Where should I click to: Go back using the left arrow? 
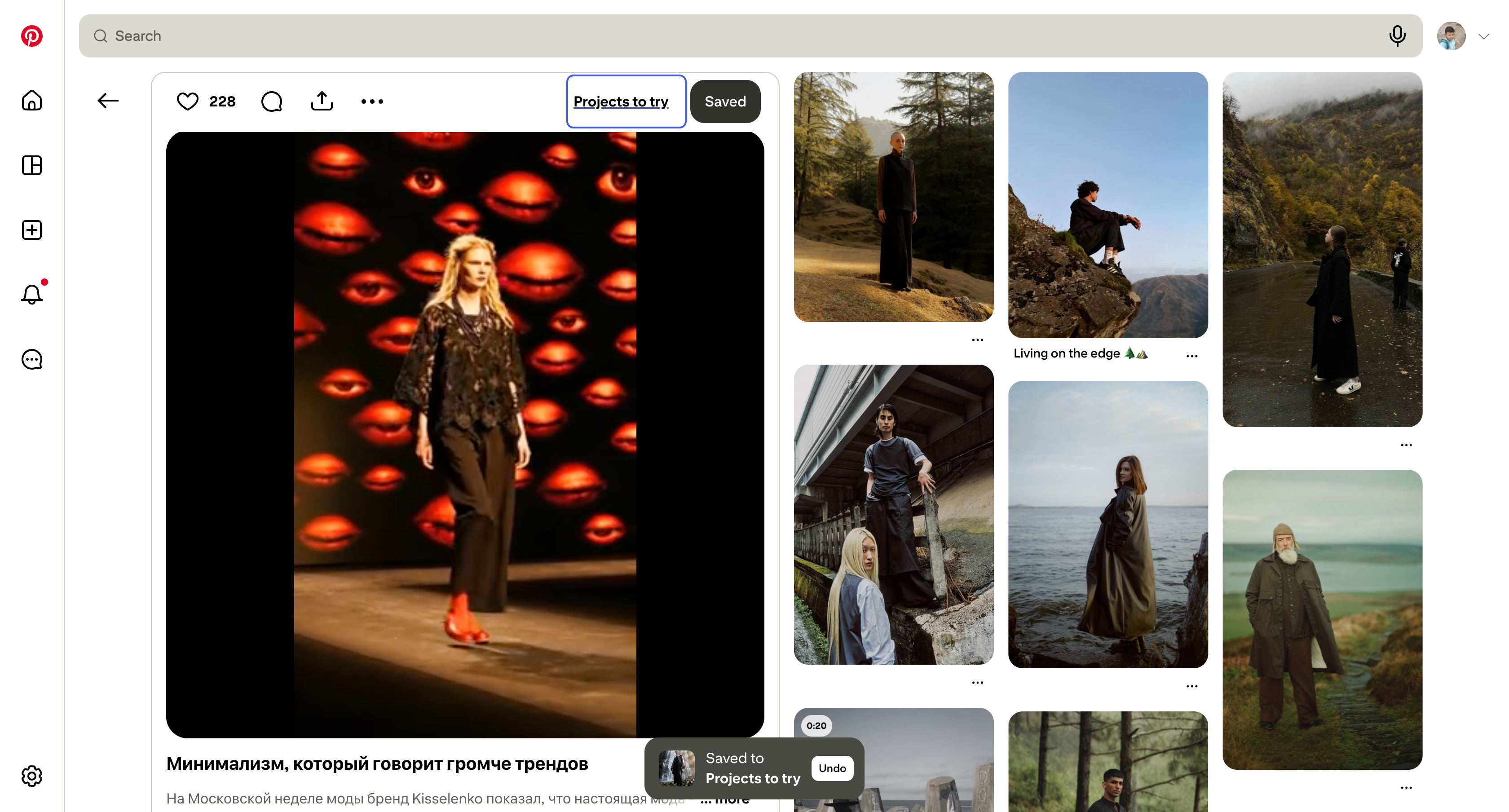(x=108, y=101)
